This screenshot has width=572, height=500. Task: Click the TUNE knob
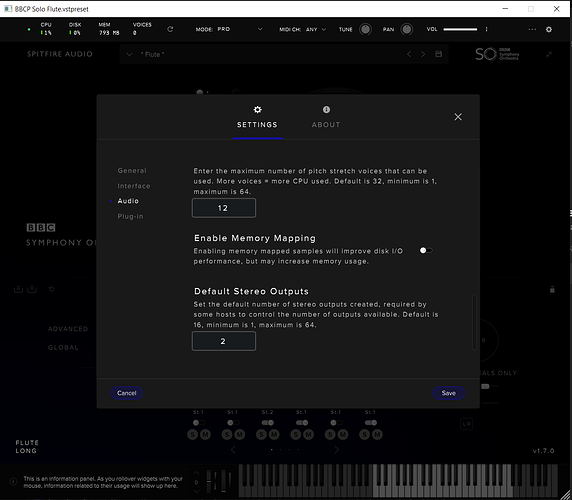(365, 29)
